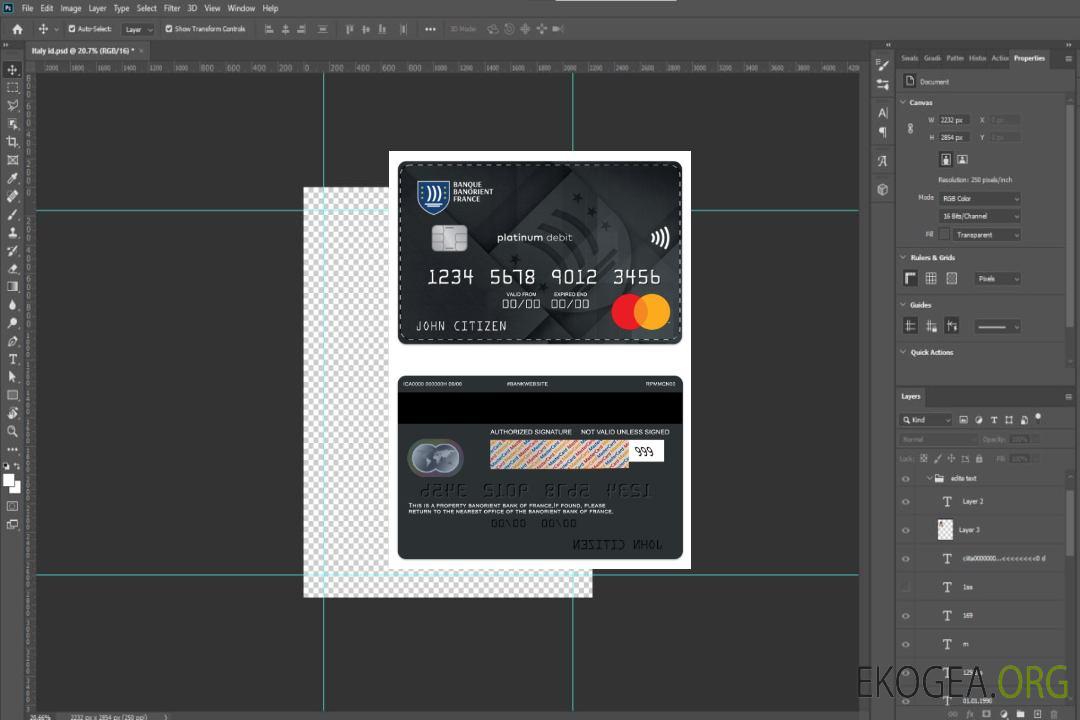Expand the Quick Actions section
1080x720 pixels.
(x=904, y=352)
